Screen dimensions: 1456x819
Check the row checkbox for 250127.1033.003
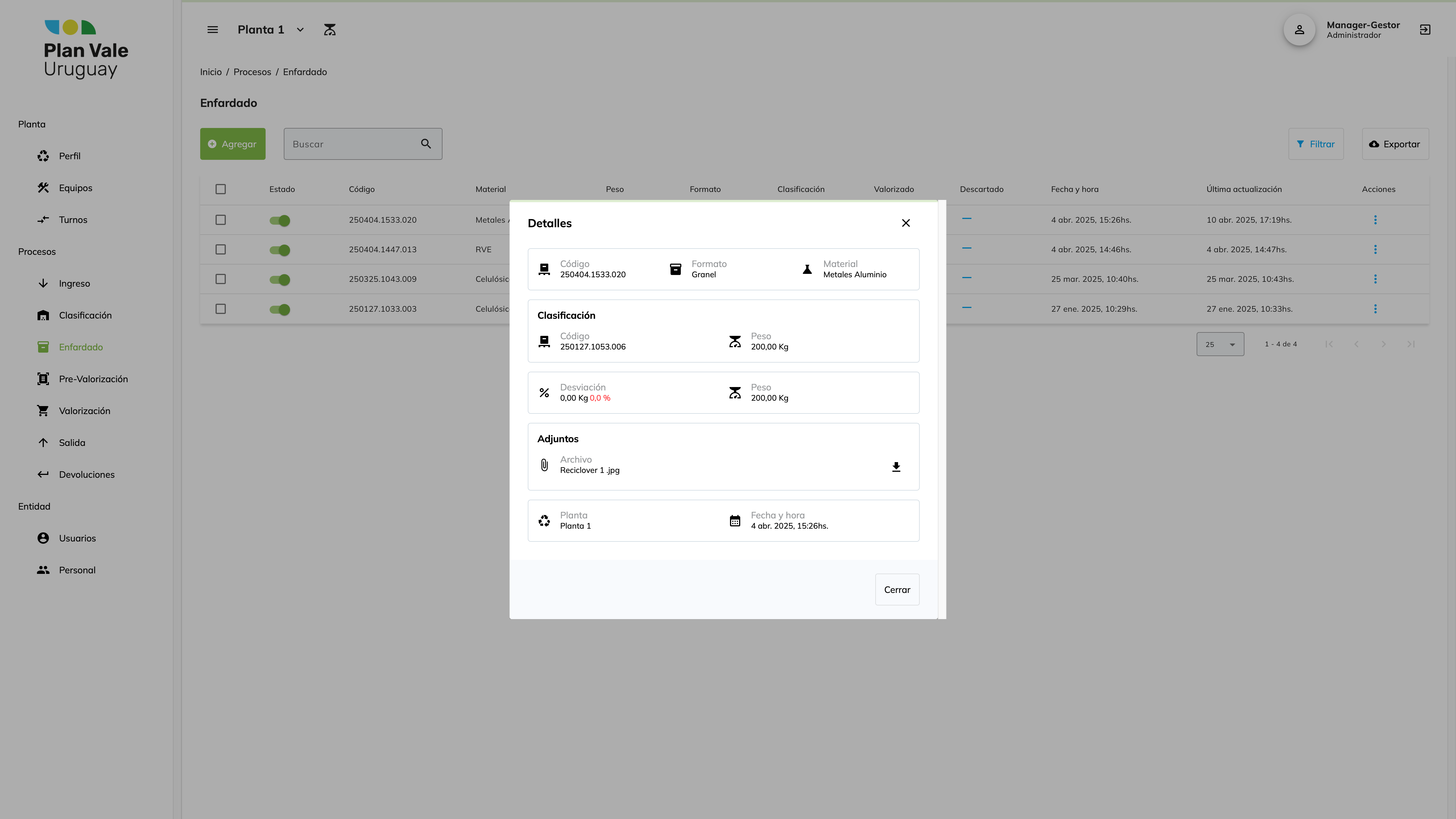220,309
